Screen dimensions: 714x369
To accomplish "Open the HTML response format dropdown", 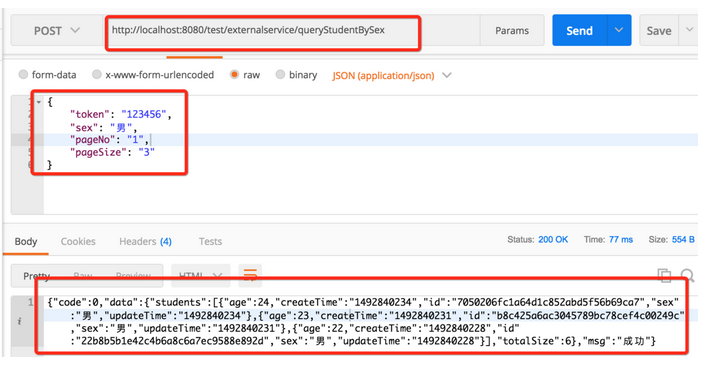I will coord(200,276).
